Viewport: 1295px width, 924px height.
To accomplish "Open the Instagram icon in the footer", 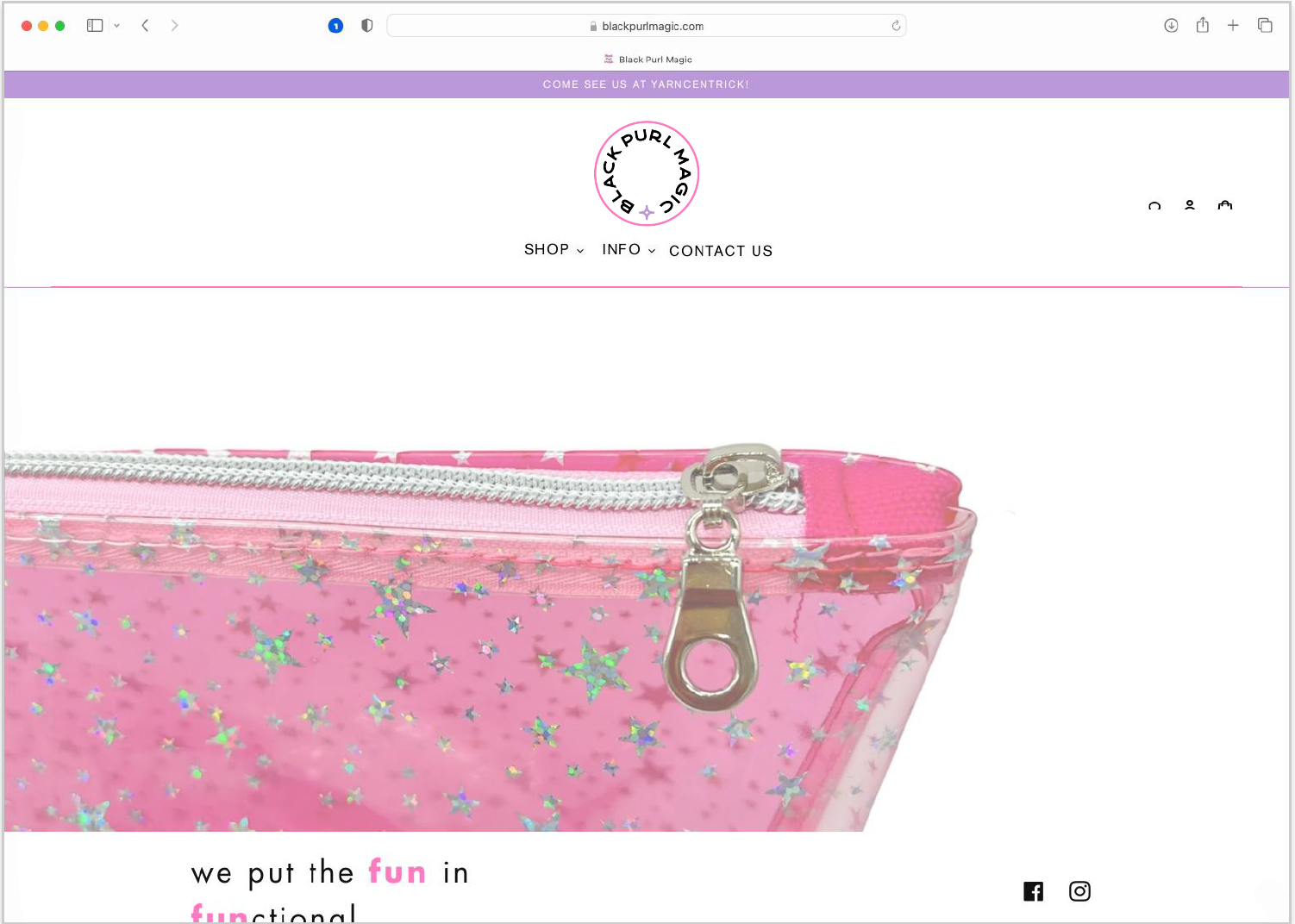I will click(x=1079, y=891).
